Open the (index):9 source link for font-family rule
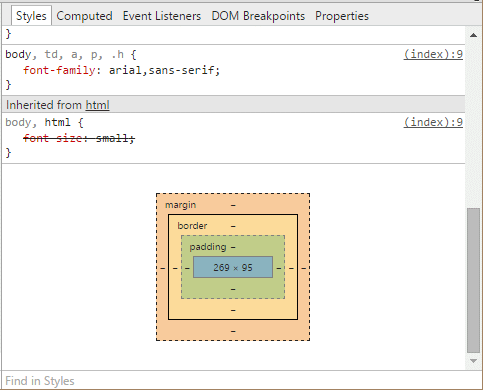The width and height of the screenshot is (483, 390). click(433, 54)
